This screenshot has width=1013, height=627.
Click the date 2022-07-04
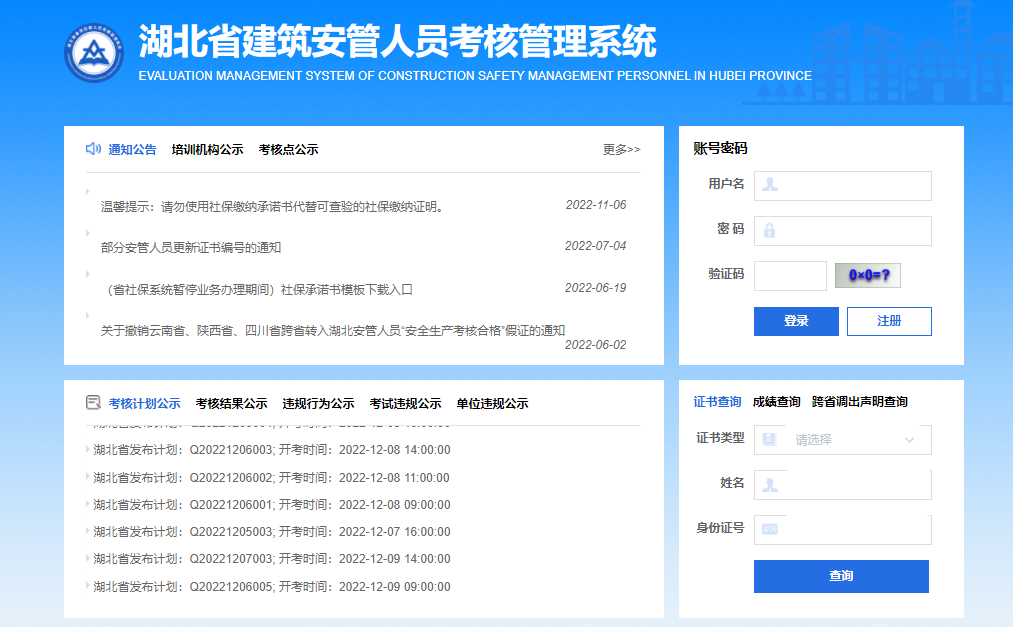[595, 246]
